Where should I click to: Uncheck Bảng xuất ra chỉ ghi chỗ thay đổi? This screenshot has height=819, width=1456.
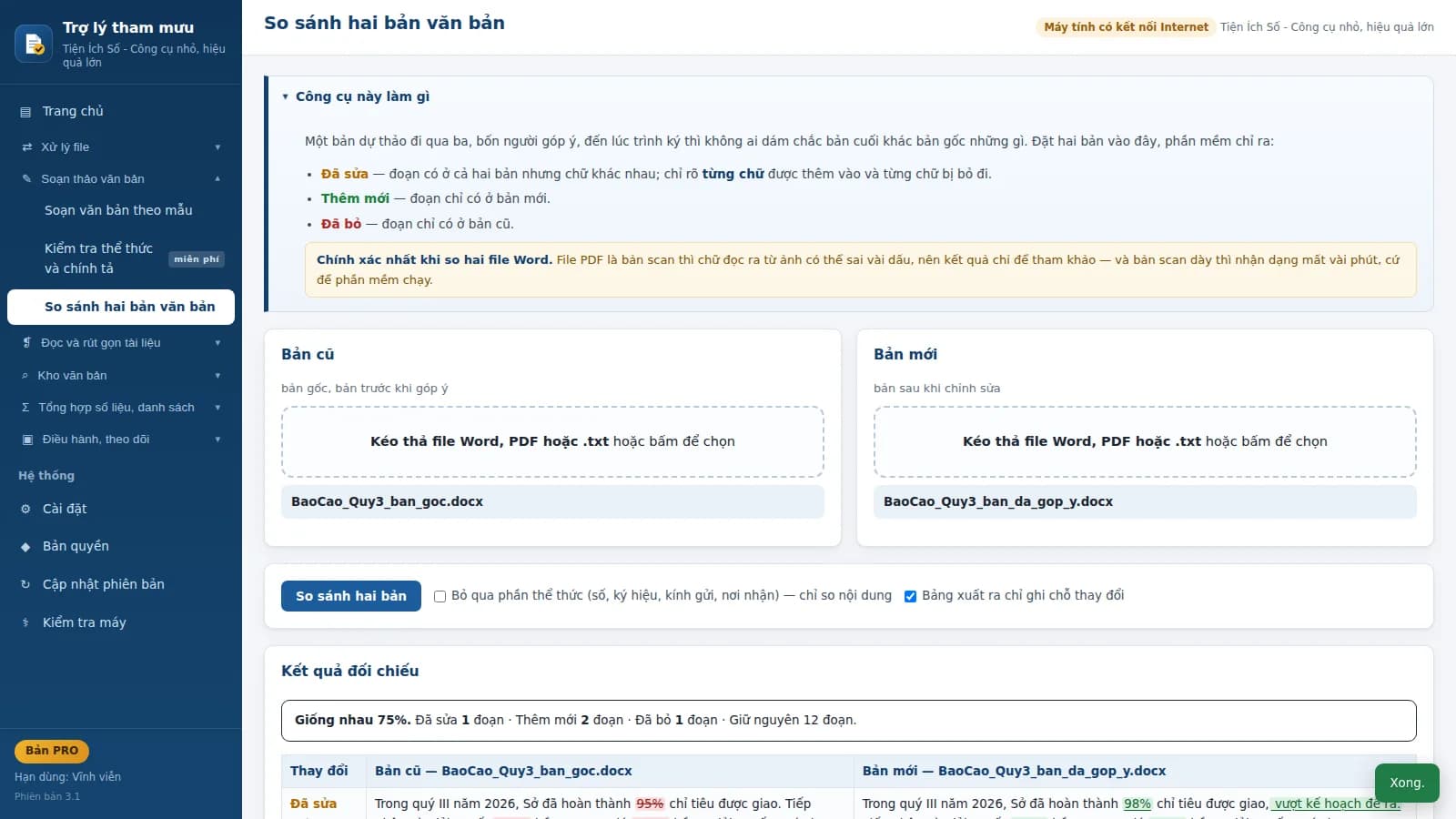point(910,597)
